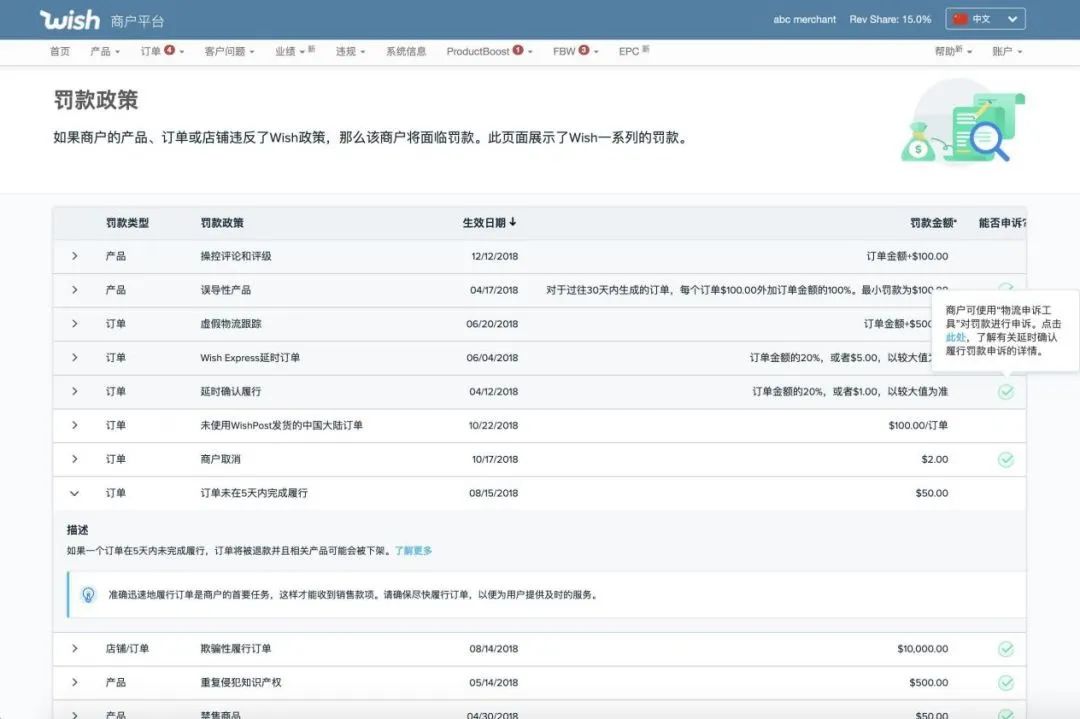Viewport: 1080px width, 719px height.
Task: Click the ProductBoost red notification badge
Action: (x=518, y=50)
